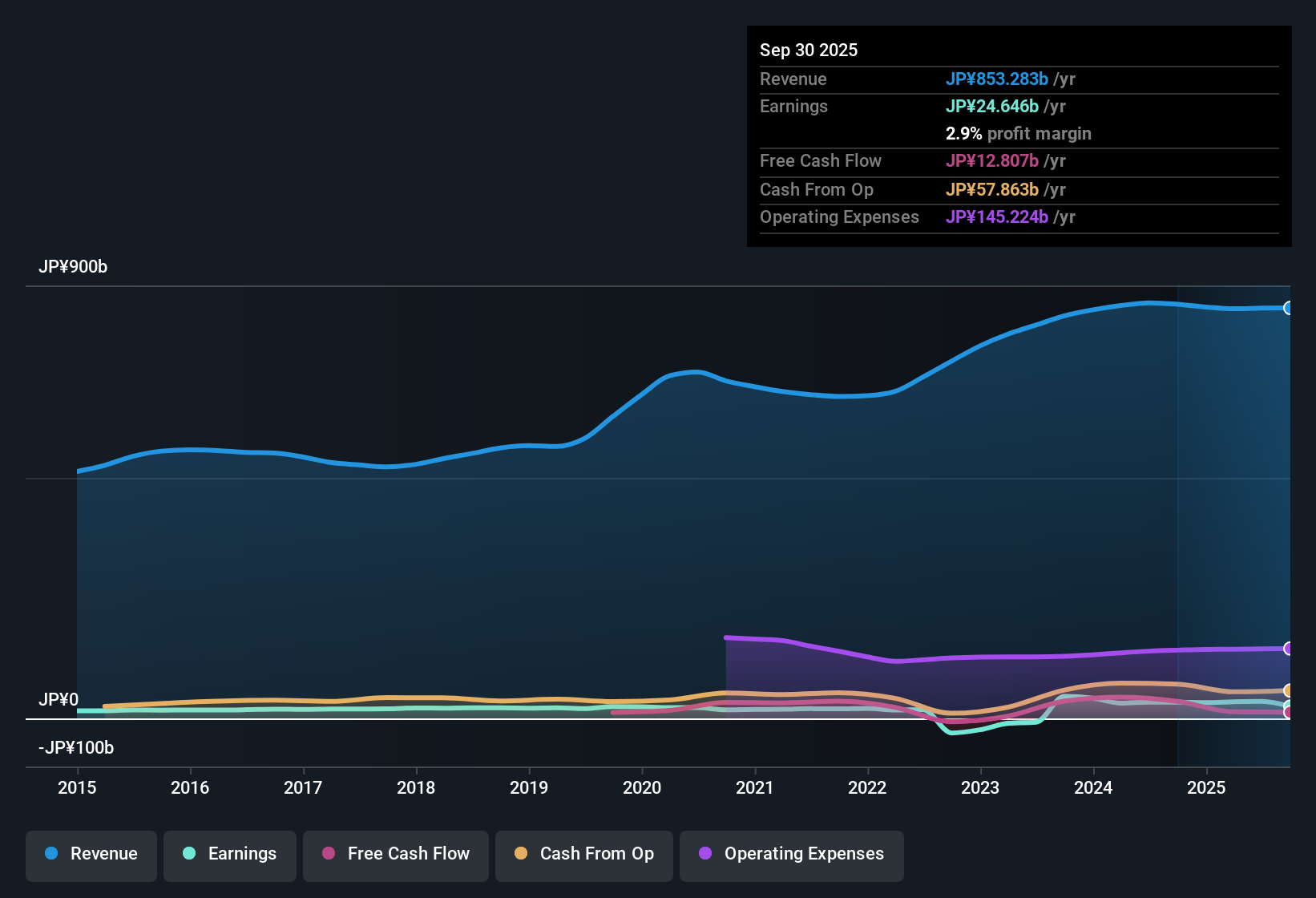Open the Sep 30 2025 tooltip header
This screenshot has height=898, width=1316.
click(809, 50)
